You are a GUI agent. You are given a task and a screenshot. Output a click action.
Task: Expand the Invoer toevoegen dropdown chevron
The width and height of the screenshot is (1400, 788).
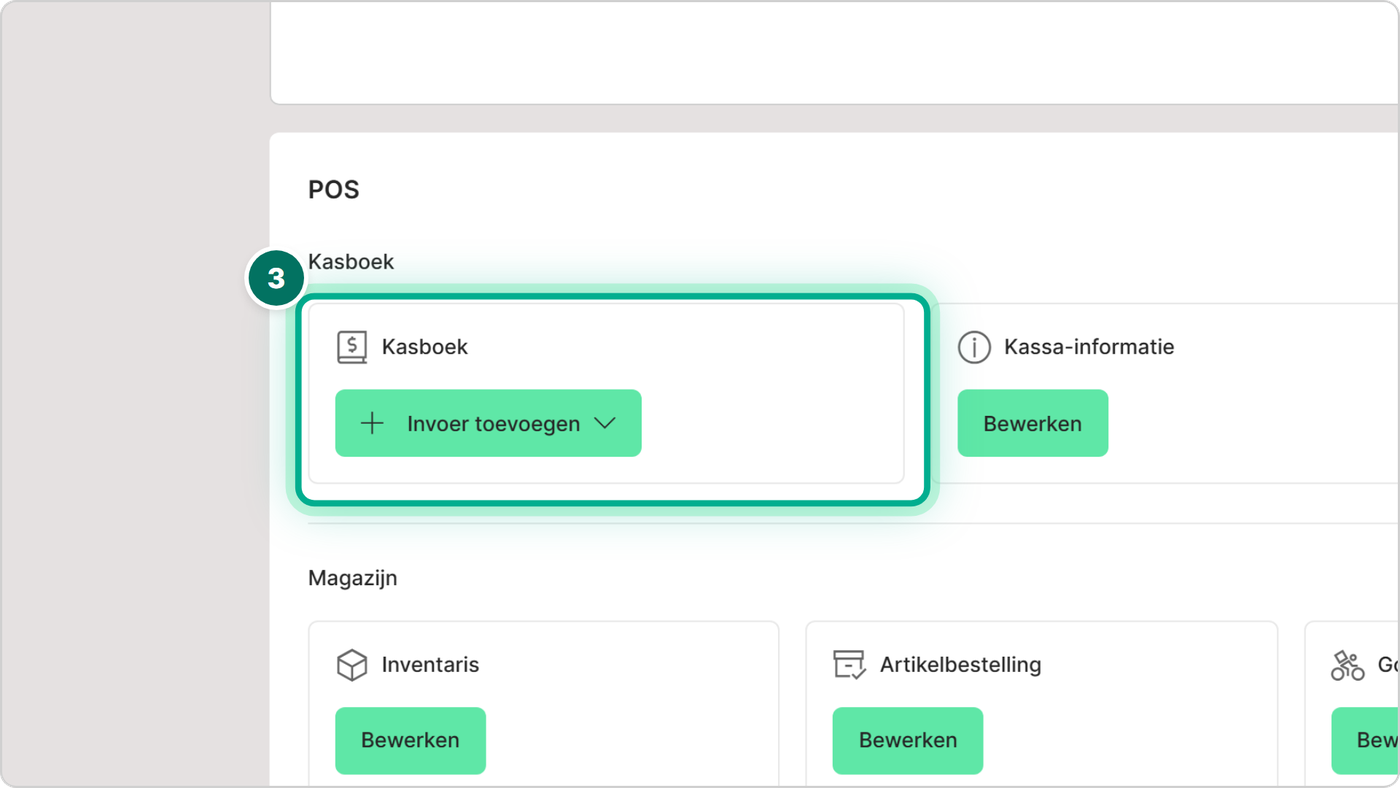coord(604,423)
